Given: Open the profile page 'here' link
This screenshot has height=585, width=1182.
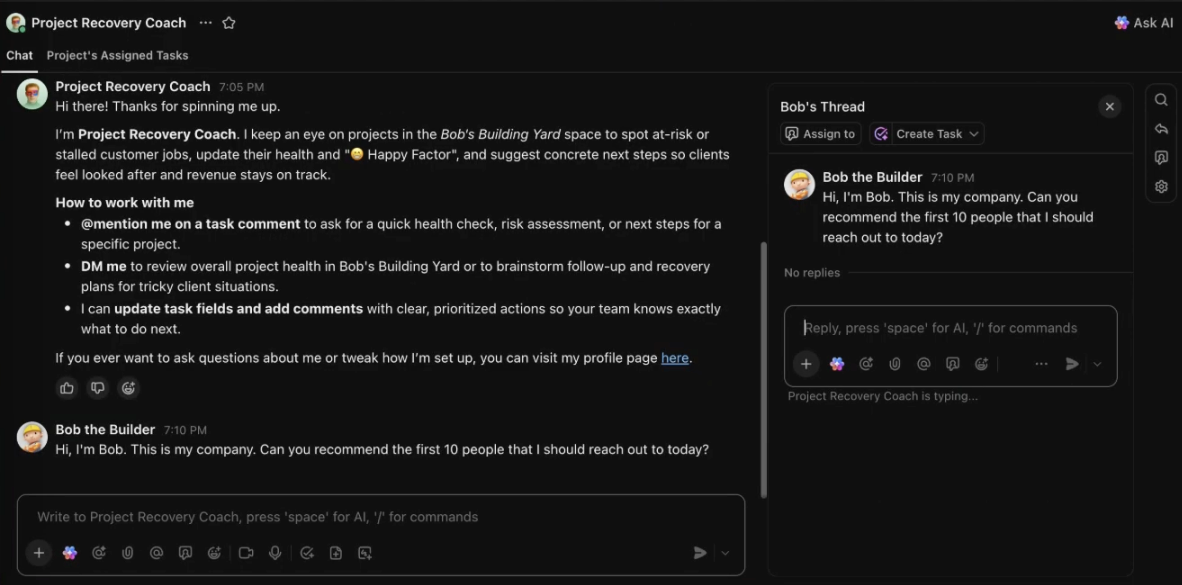Looking at the screenshot, I should (675, 358).
